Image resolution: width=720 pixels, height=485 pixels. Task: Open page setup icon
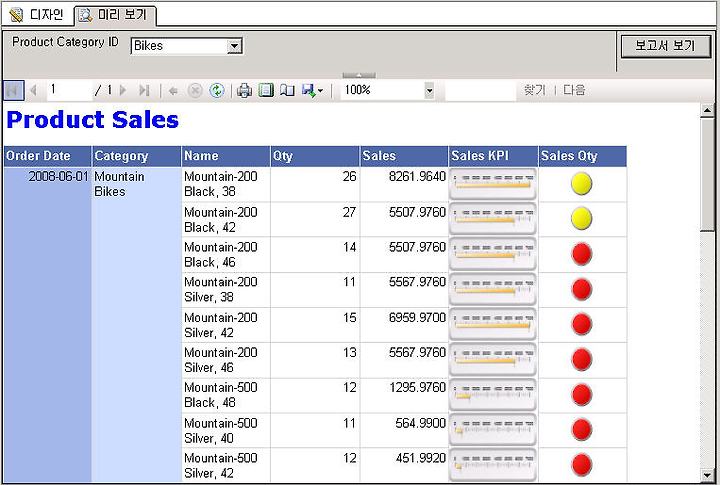[x=287, y=90]
